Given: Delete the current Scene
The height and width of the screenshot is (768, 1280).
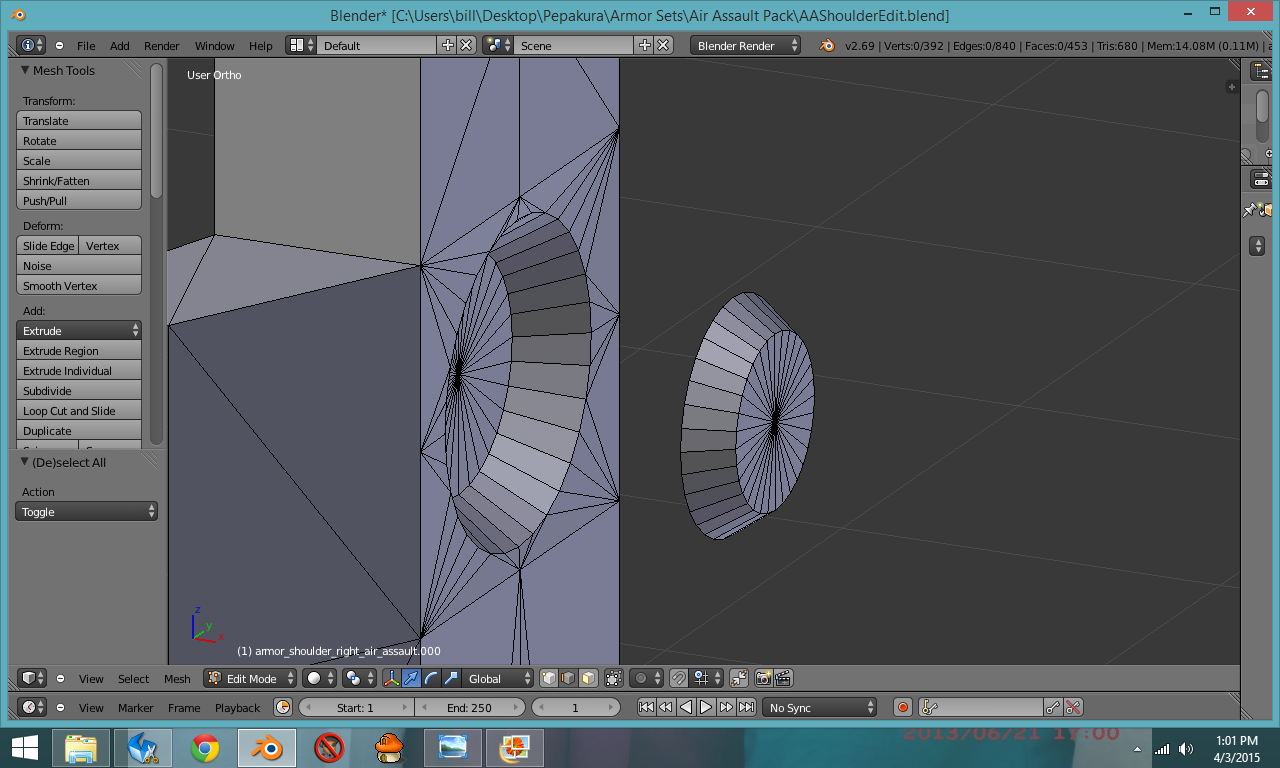Looking at the screenshot, I should click(663, 45).
